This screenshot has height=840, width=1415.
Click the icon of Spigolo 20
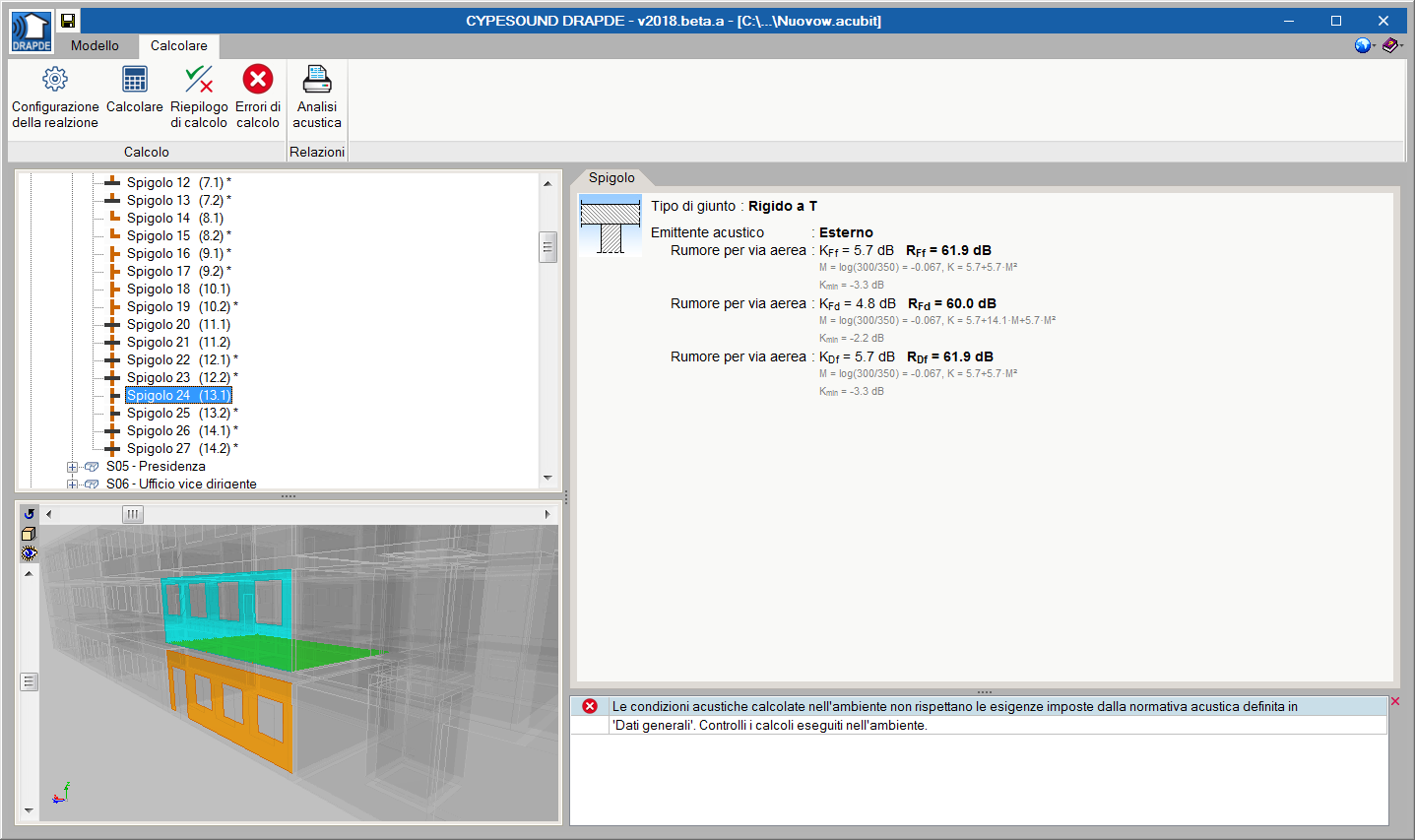pos(112,324)
